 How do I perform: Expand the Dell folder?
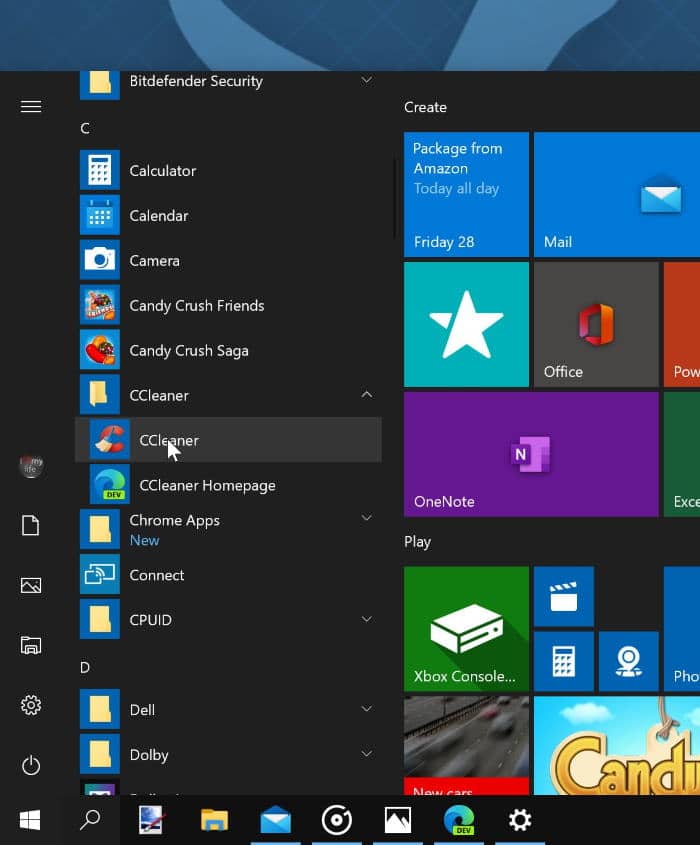[366, 709]
